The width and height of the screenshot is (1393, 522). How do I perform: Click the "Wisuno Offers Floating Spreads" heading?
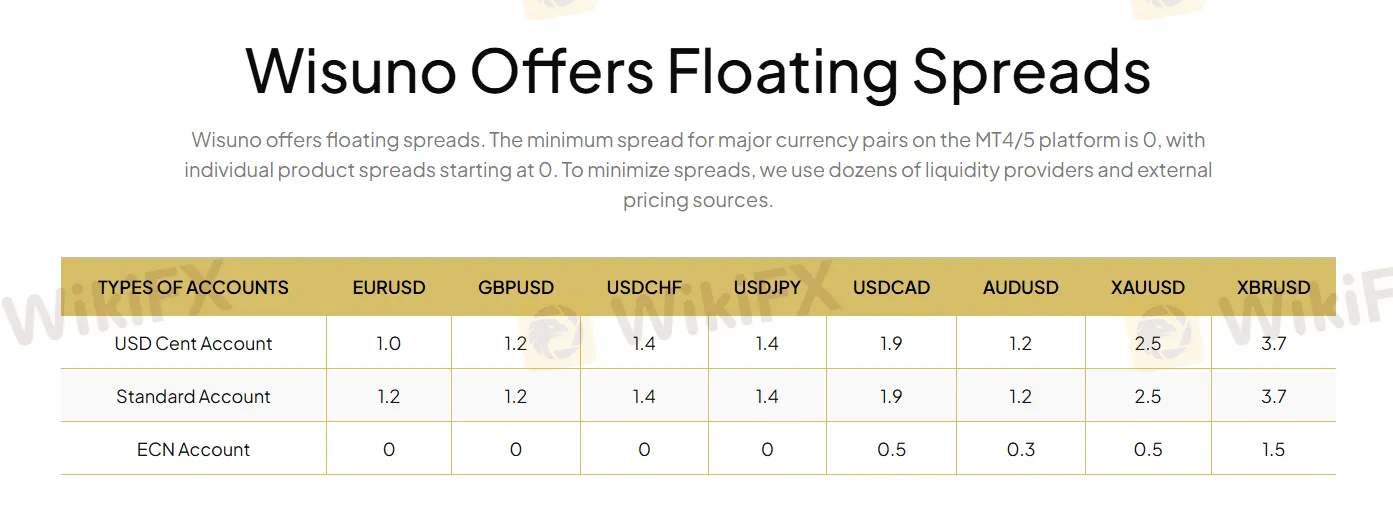[x=697, y=72]
